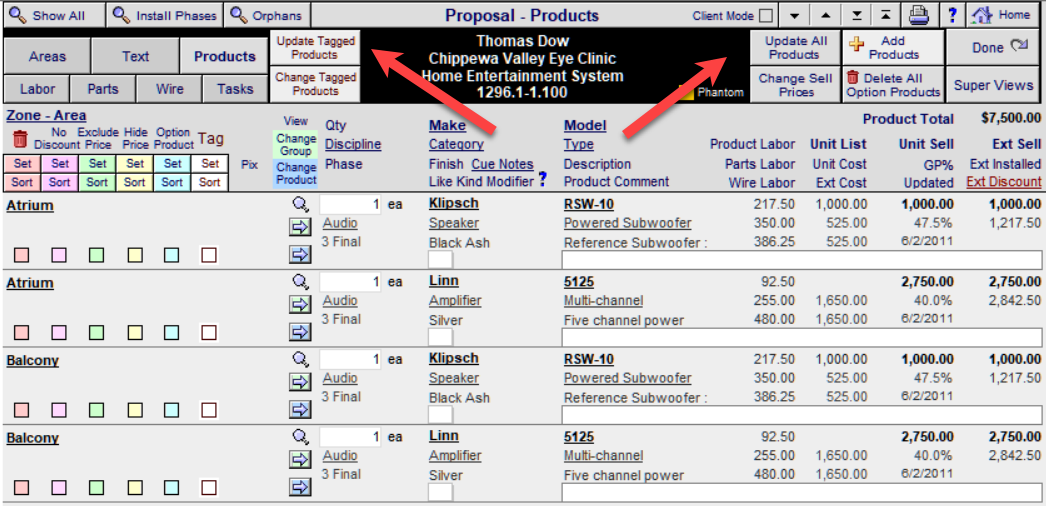Screen dimensions: 1046x506
Task: Click green Sort button under Exclude Price
Action: pos(97,182)
